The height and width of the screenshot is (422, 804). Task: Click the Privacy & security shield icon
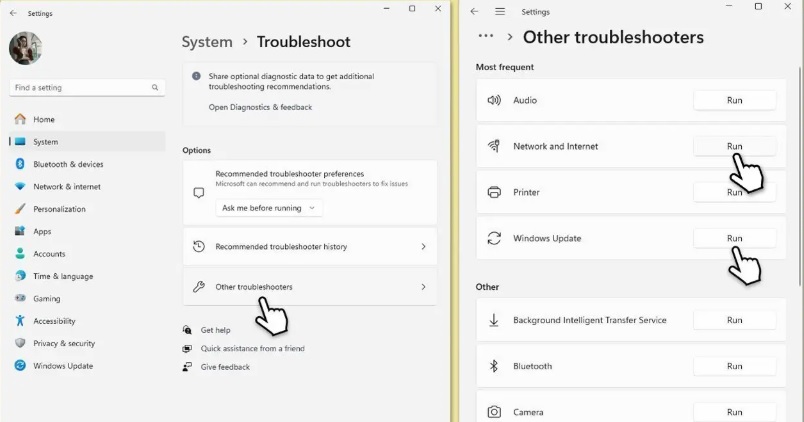(20, 343)
